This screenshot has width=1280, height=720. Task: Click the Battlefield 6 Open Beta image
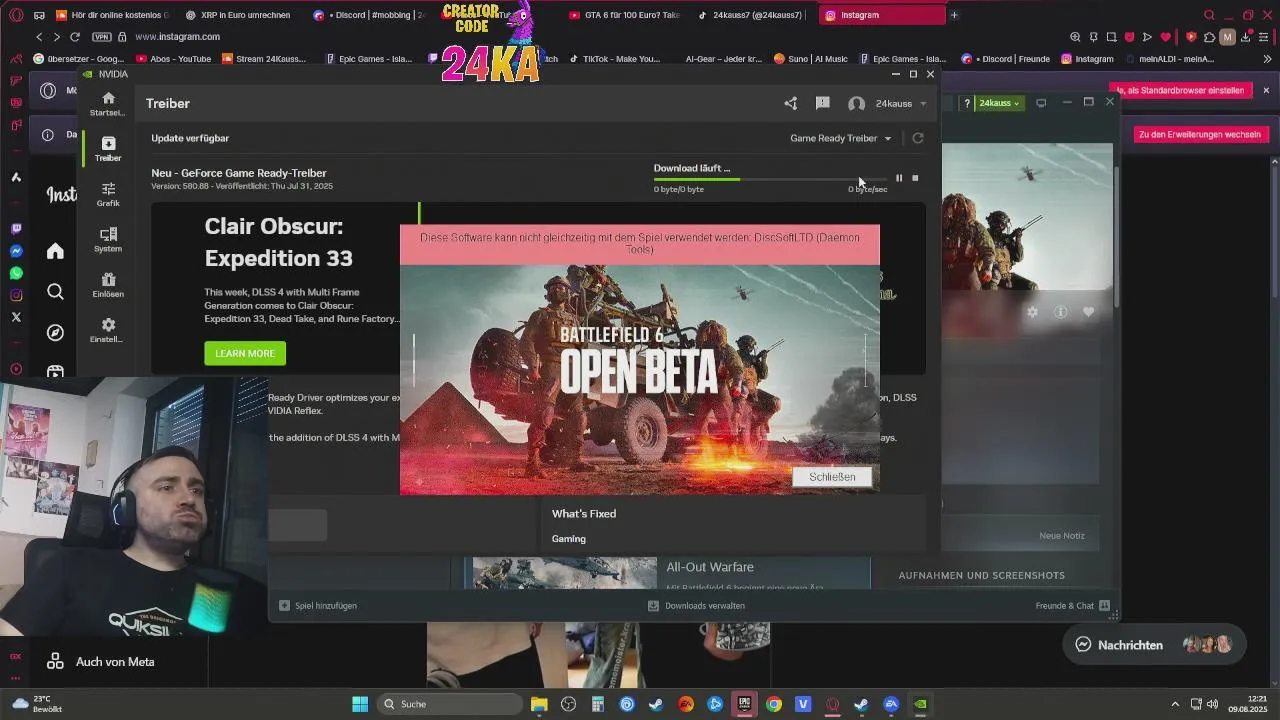tap(640, 379)
